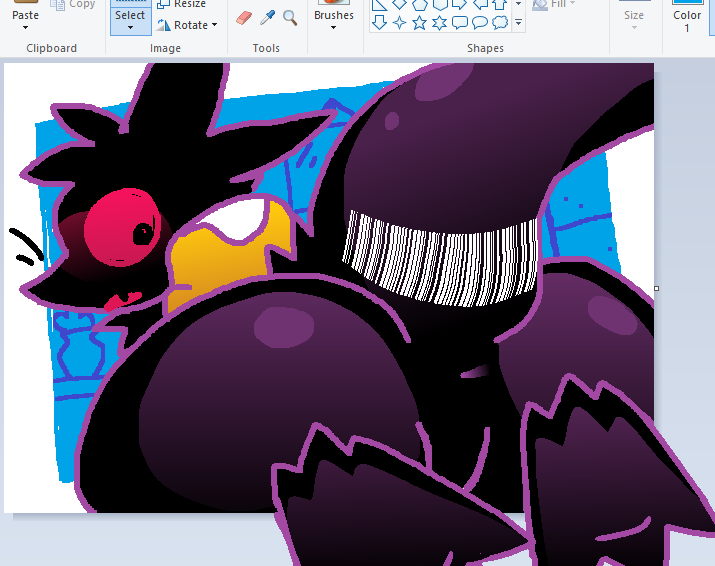The height and width of the screenshot is (566, 715).
Task: Pick the Color picker eyedropper tool
Action: (x=267, y=17)
